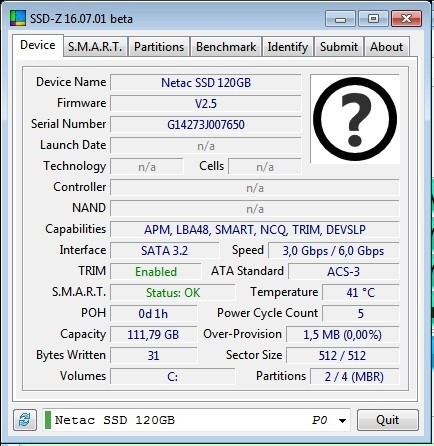Screen dimensions: 434x446
Task: Open the Partitions tab
Action: point(159,47)
